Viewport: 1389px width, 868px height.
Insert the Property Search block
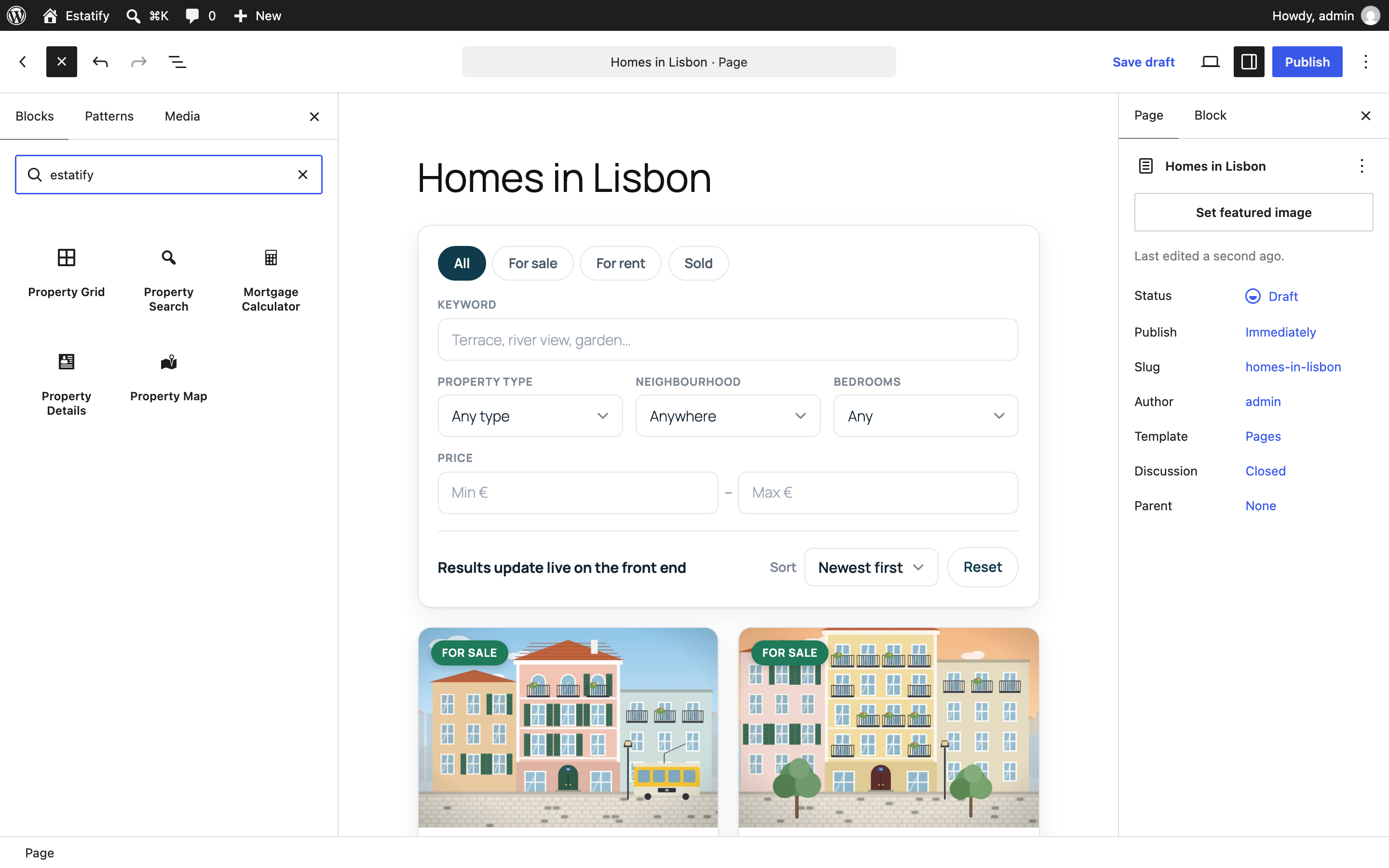[x=169, y=280]
